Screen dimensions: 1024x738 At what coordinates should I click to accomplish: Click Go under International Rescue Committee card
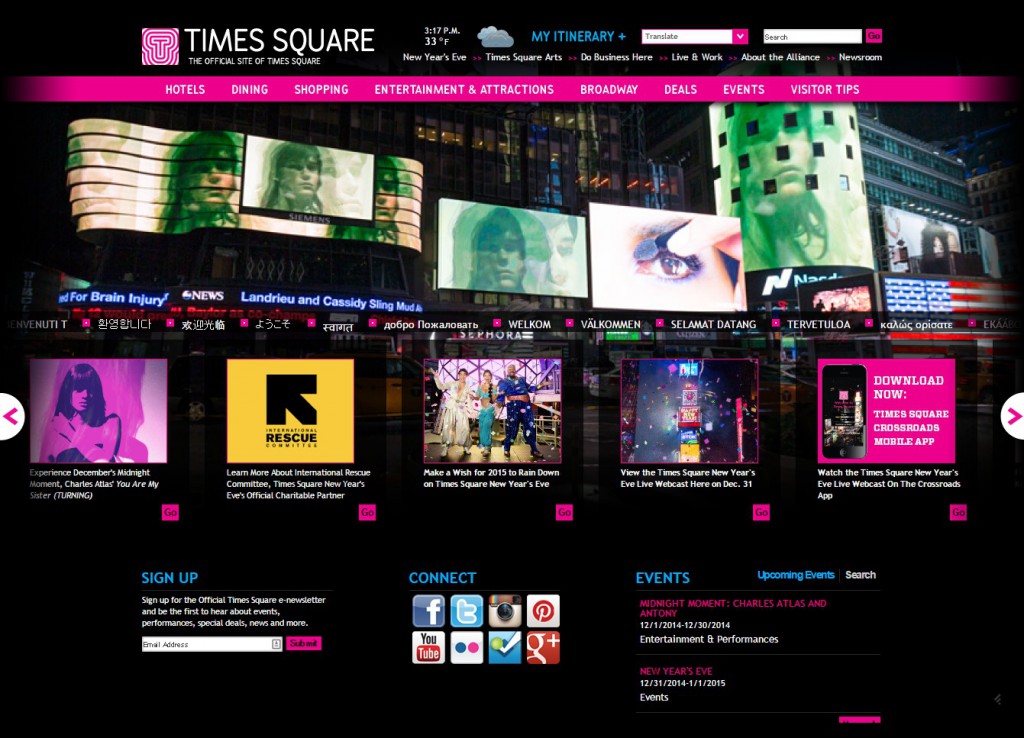coord(368,512)
